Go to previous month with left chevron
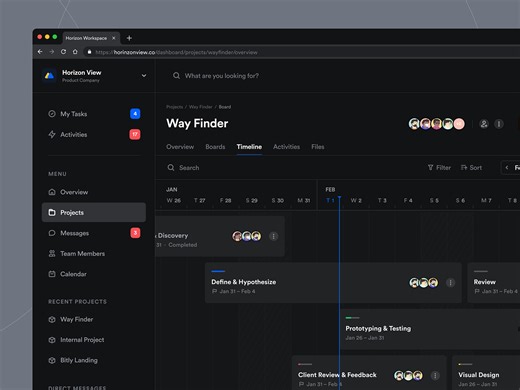This screenshot has width=520, height=390. (x=507, y=167)
